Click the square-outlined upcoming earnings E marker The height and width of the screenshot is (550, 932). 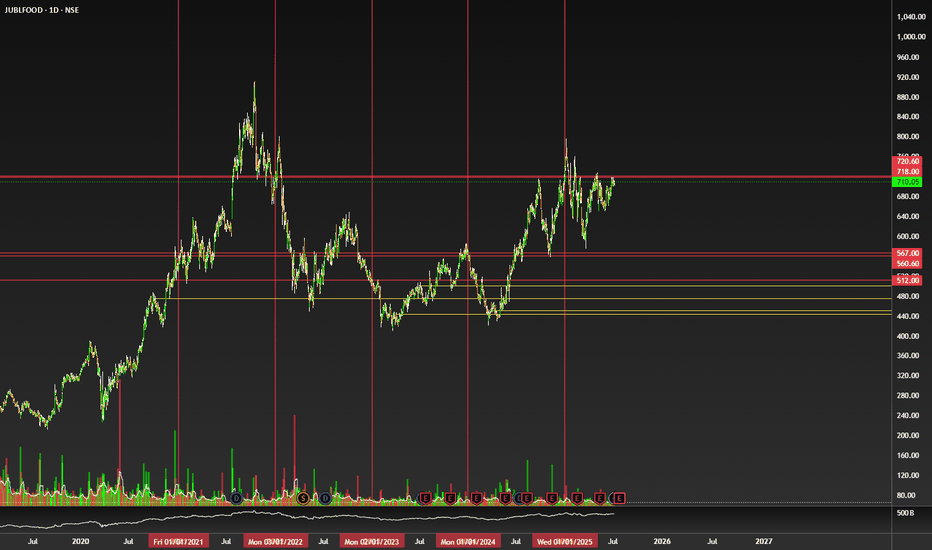[x=619, y=498]
